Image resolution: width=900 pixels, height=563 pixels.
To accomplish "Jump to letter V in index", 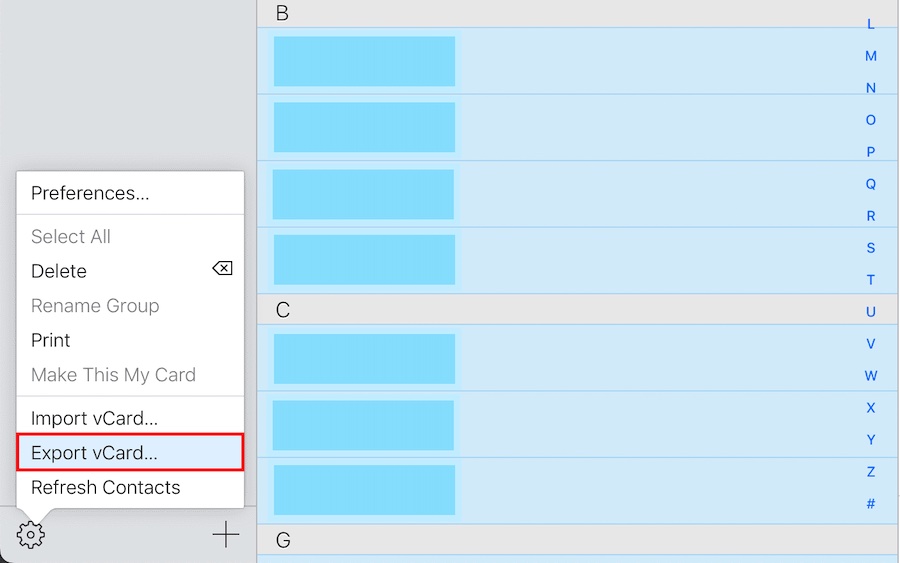I will point(871,344).
